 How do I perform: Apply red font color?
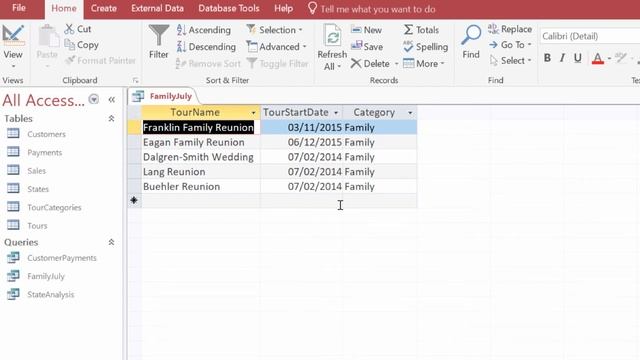click(x=598, y=58)
